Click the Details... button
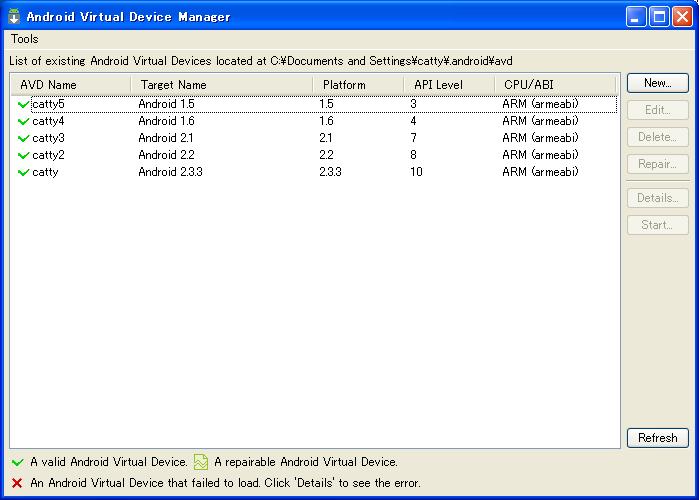 click(658, 198)
